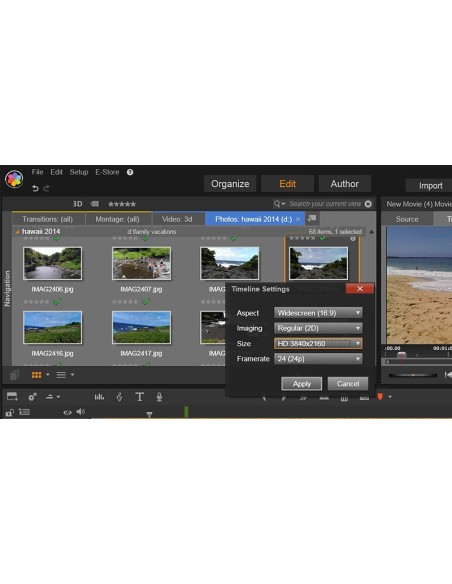This screenshot has width=452, height=584.
Task: Select the IMAG2407.jpg thumbnail
Action: click(141, 263)
